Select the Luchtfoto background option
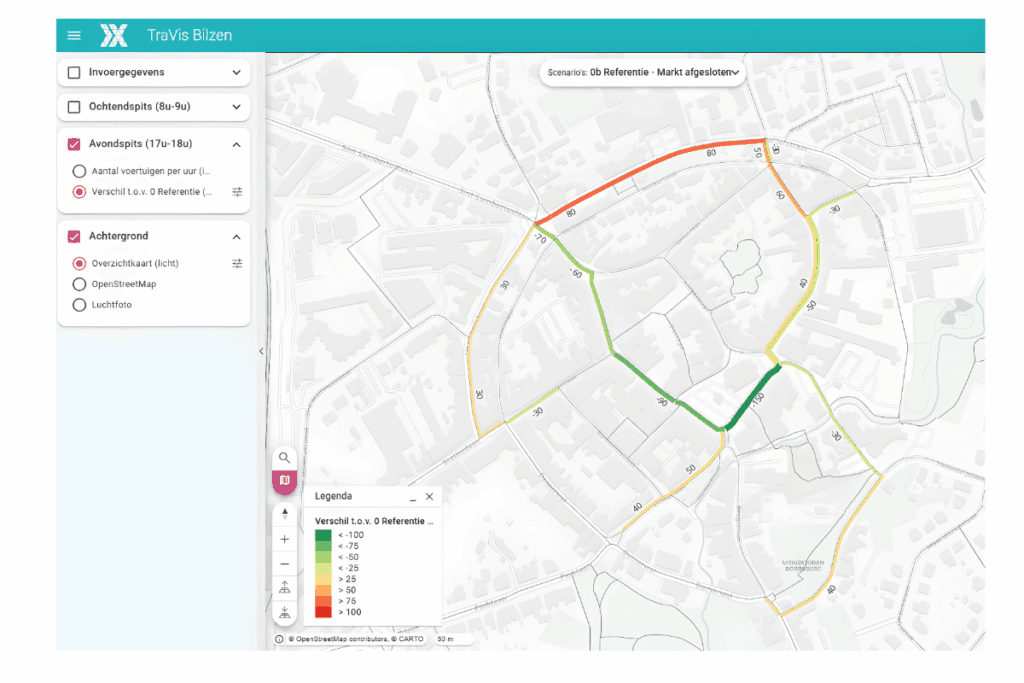Viewport: 1024px width, 683px height. pos(79,305)
